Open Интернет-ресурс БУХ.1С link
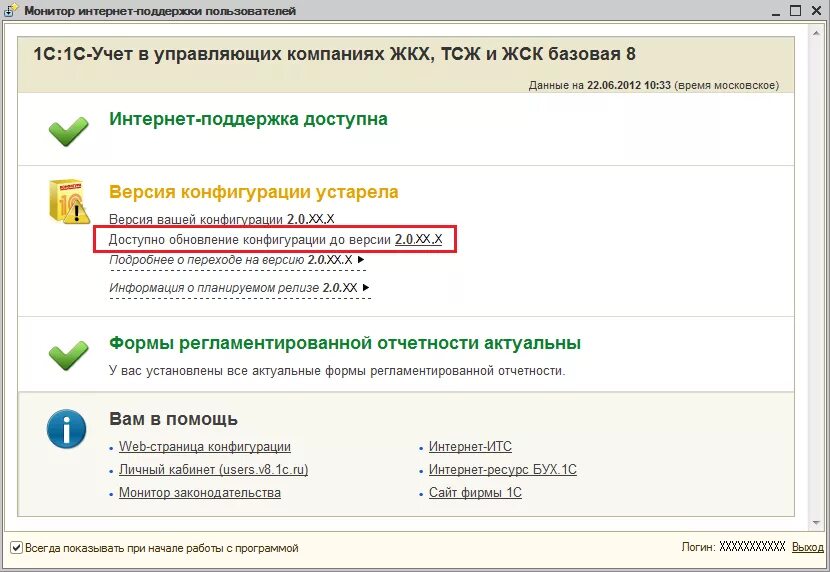Screen dimensions: 830x572 pos(502,469)
